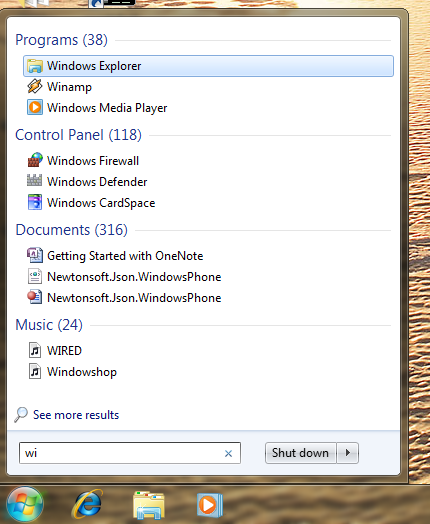
Task: Click the Newtonsoft file icon with red ball
Action: (35, 297)
